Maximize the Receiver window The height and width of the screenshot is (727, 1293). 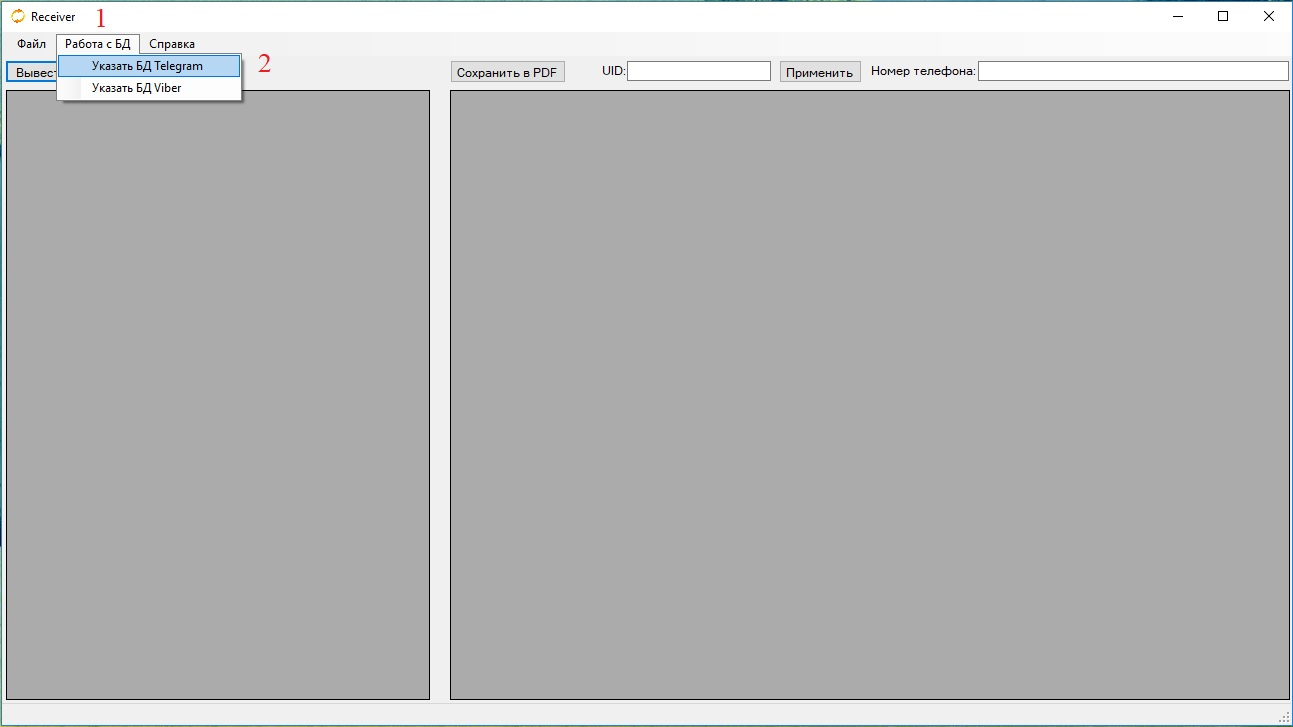[x=1223, y=16]
